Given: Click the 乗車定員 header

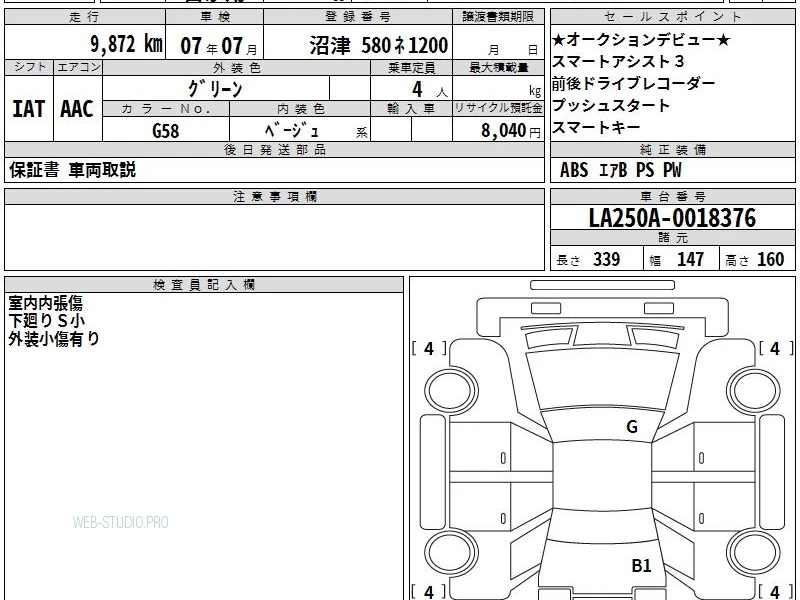Looking at the screenshot, I should coord(411,67).
